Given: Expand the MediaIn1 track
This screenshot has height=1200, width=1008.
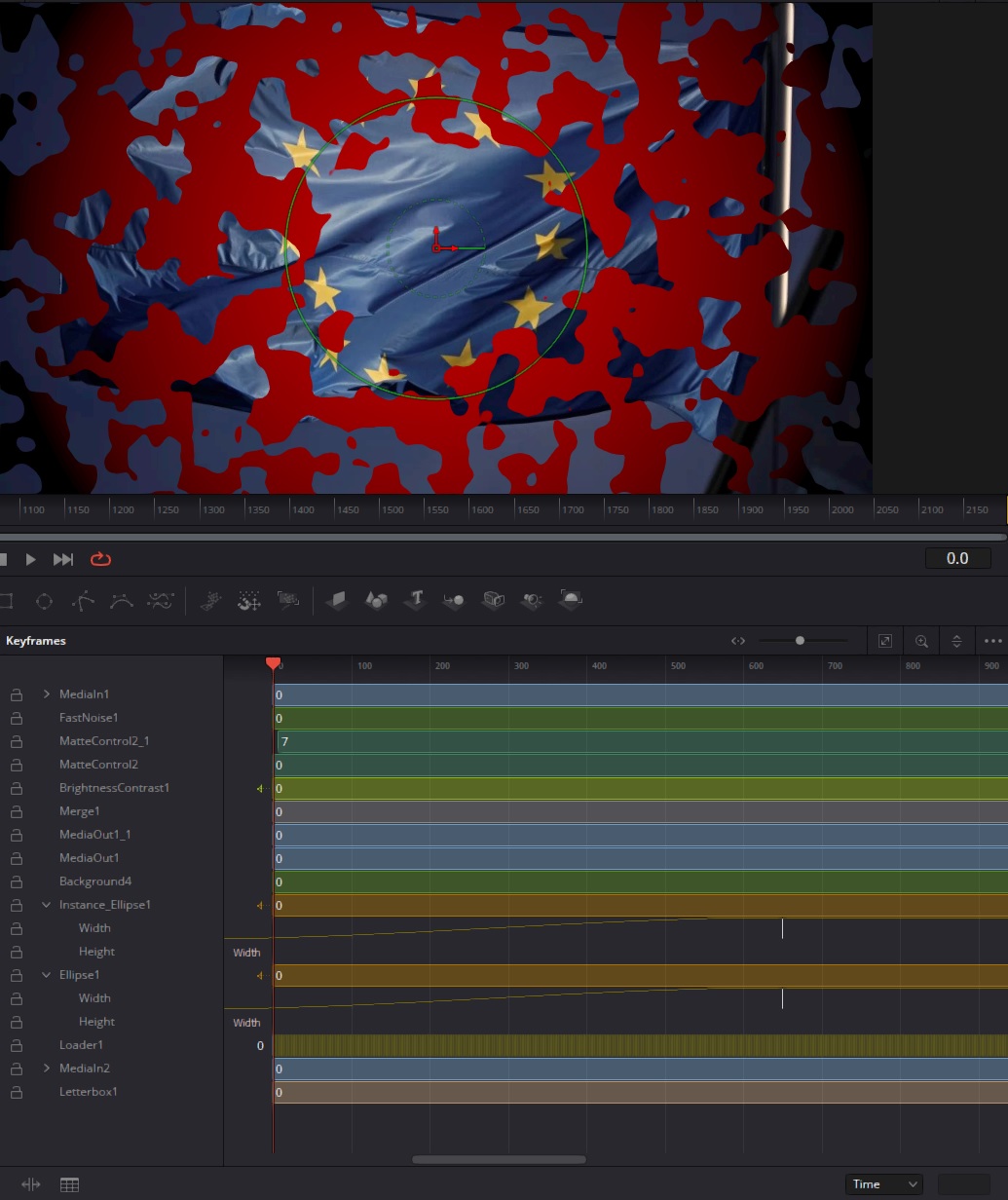Looking at the screenshot, I should [x=47, y=694].
